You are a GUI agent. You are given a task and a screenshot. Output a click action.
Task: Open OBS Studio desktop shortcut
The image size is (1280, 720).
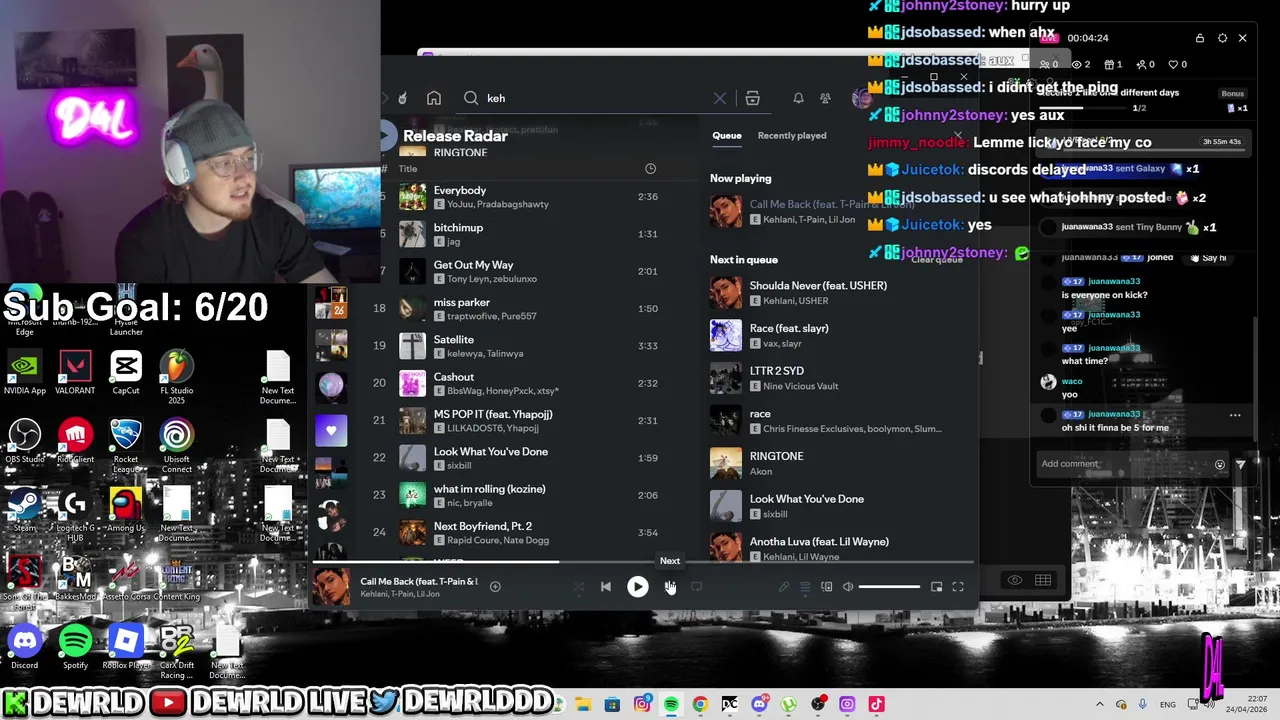click(x=25, y=441)
